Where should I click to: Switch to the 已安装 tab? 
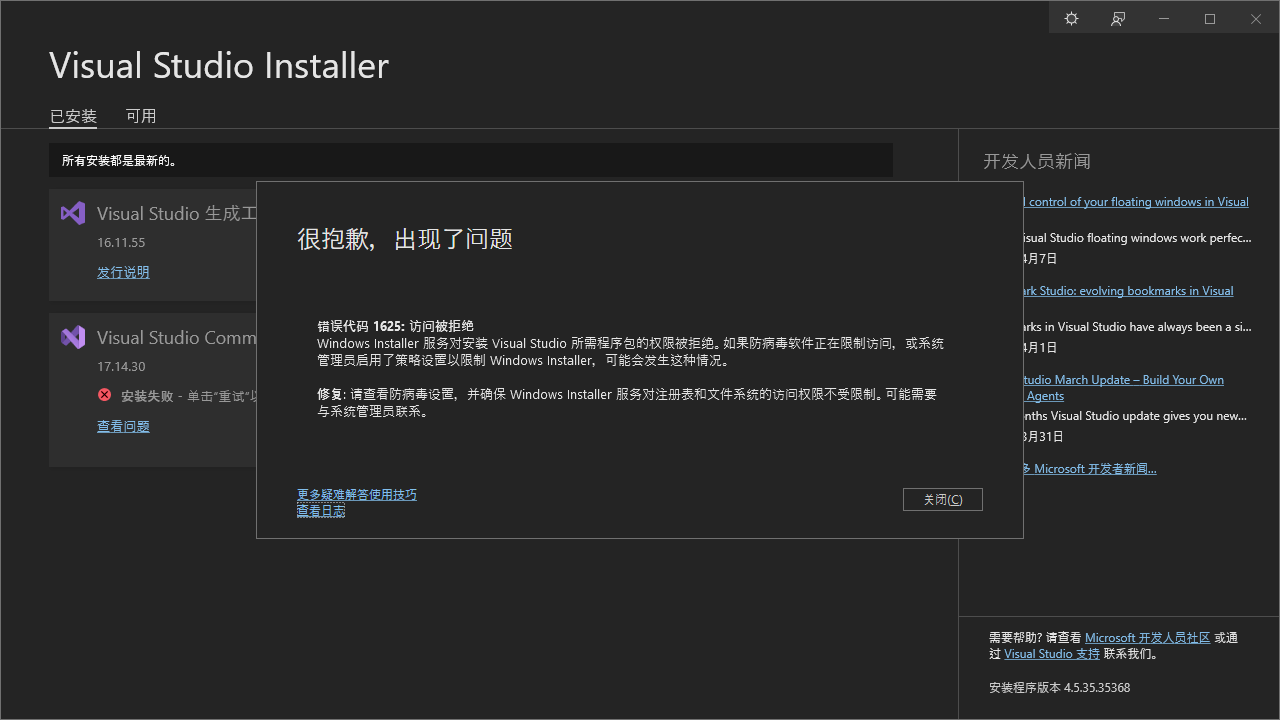click(x=73, y=116)
